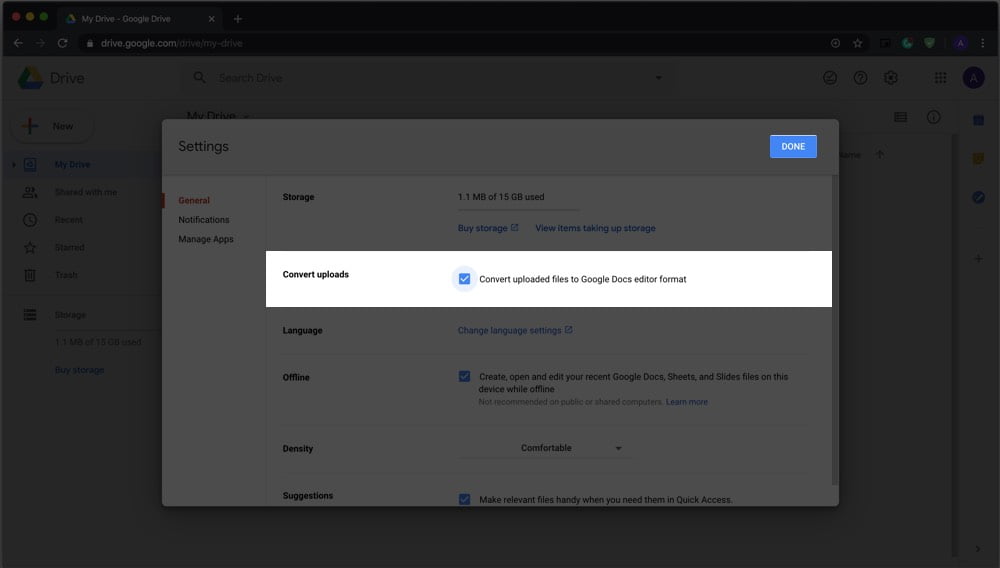
Task: Click the browser back arrow
Action: click(x=18, y=43)
